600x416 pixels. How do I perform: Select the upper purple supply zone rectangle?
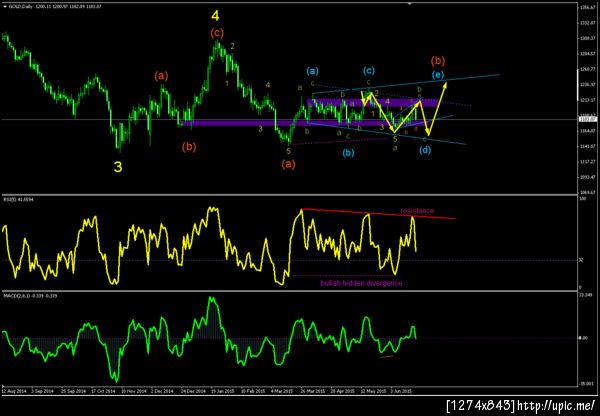372,103
